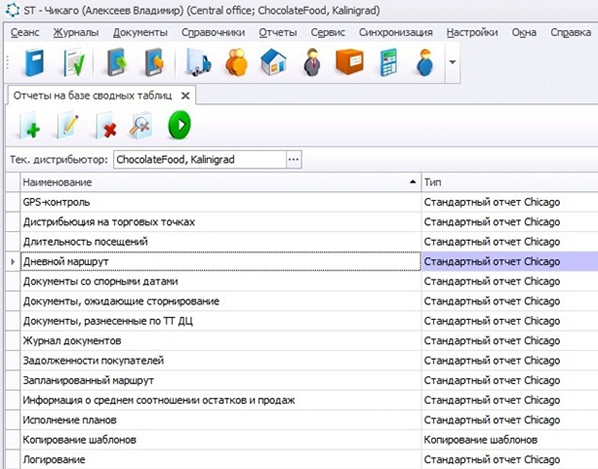Open the Справочники menu
Image resolution: width=598 pixels, height=469 pixels.
click(x=213, y=33)
